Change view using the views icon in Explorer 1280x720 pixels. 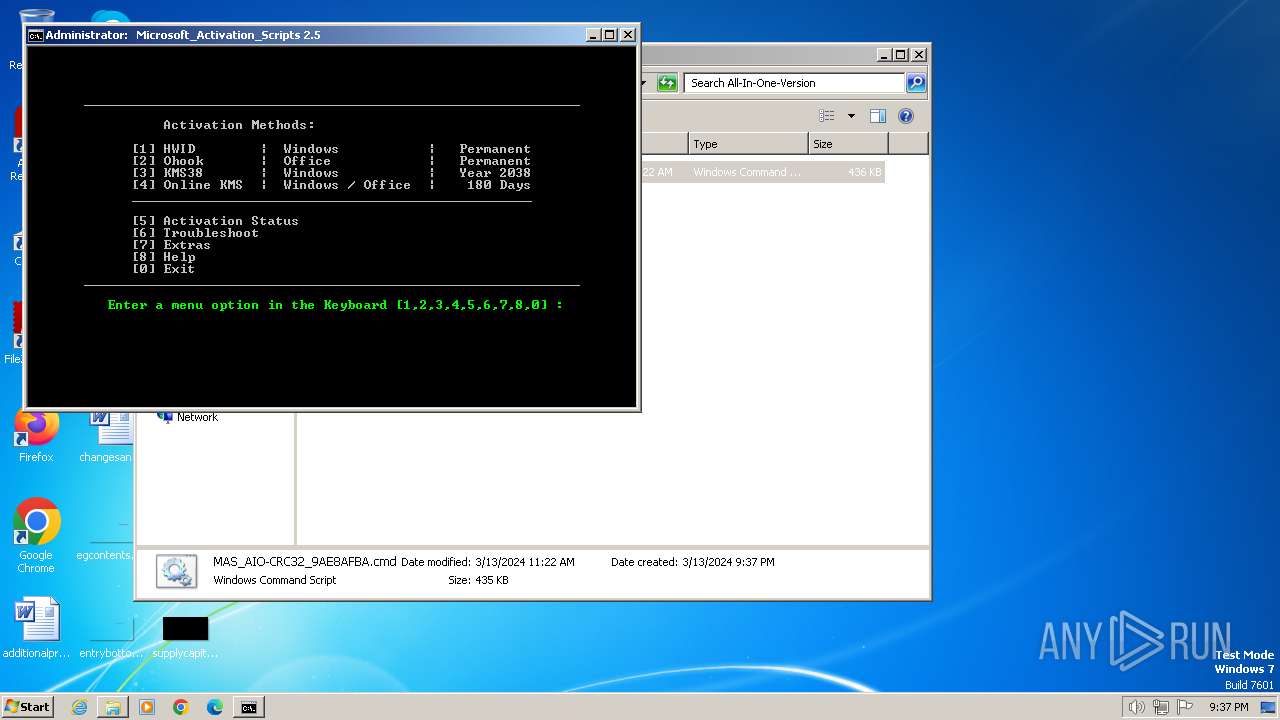(x=826, y=116)
